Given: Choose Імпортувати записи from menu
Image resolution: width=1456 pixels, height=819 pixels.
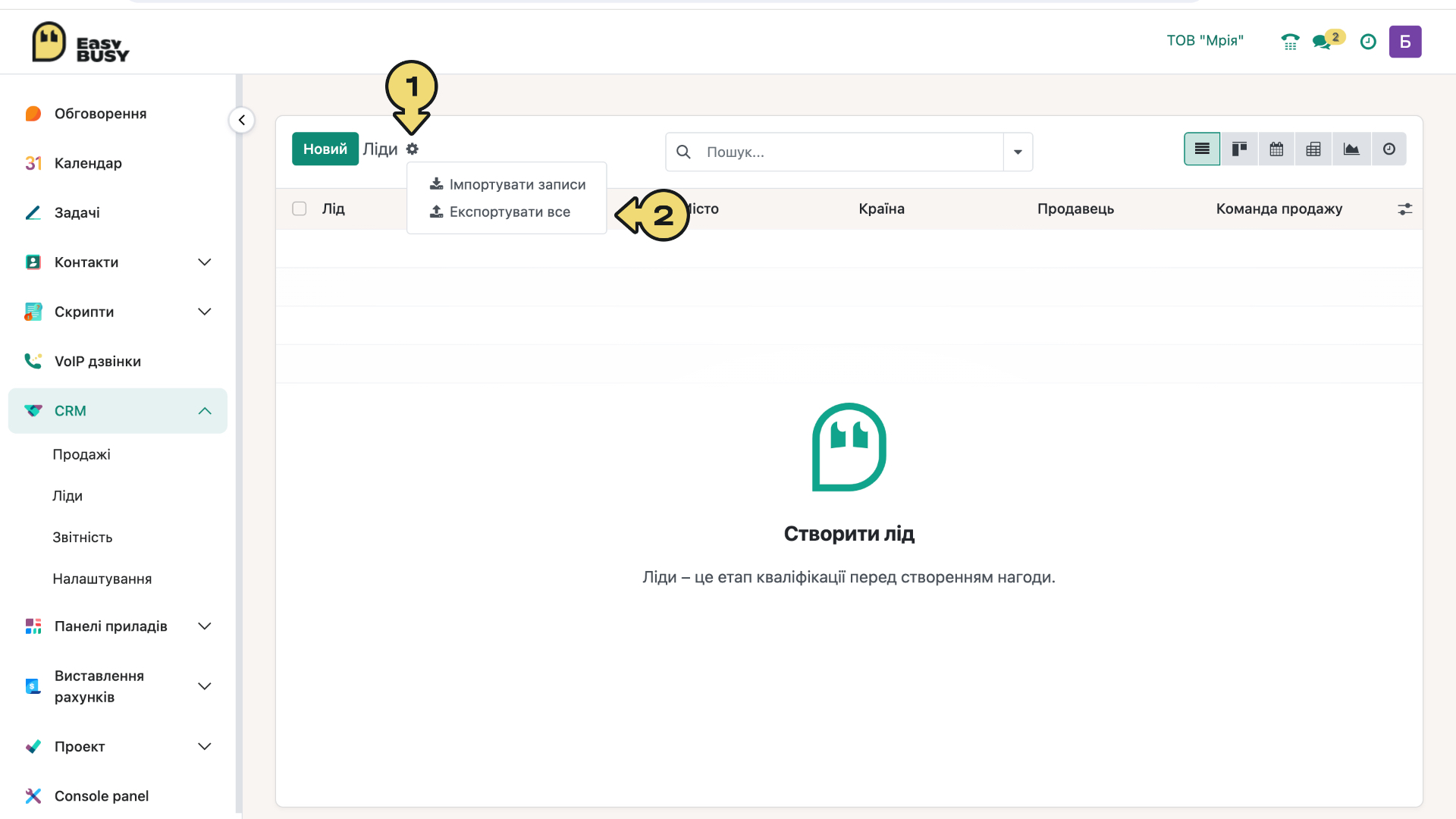Looking at the screenshot, I should point(507,185).
